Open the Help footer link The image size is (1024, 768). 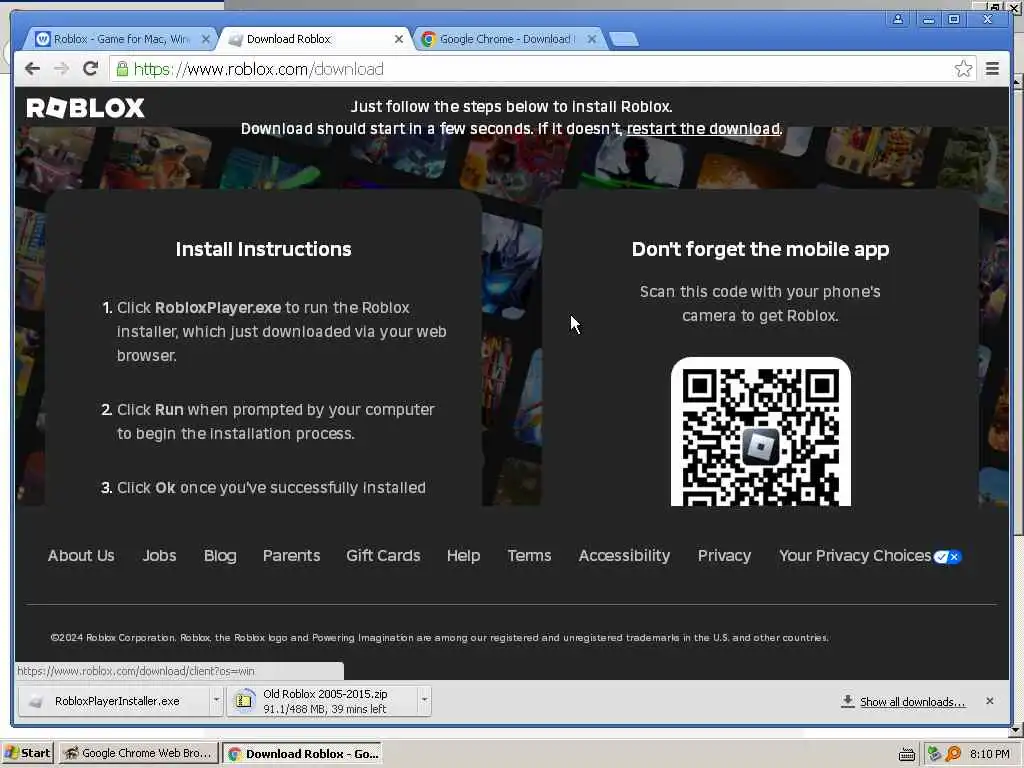464,556
